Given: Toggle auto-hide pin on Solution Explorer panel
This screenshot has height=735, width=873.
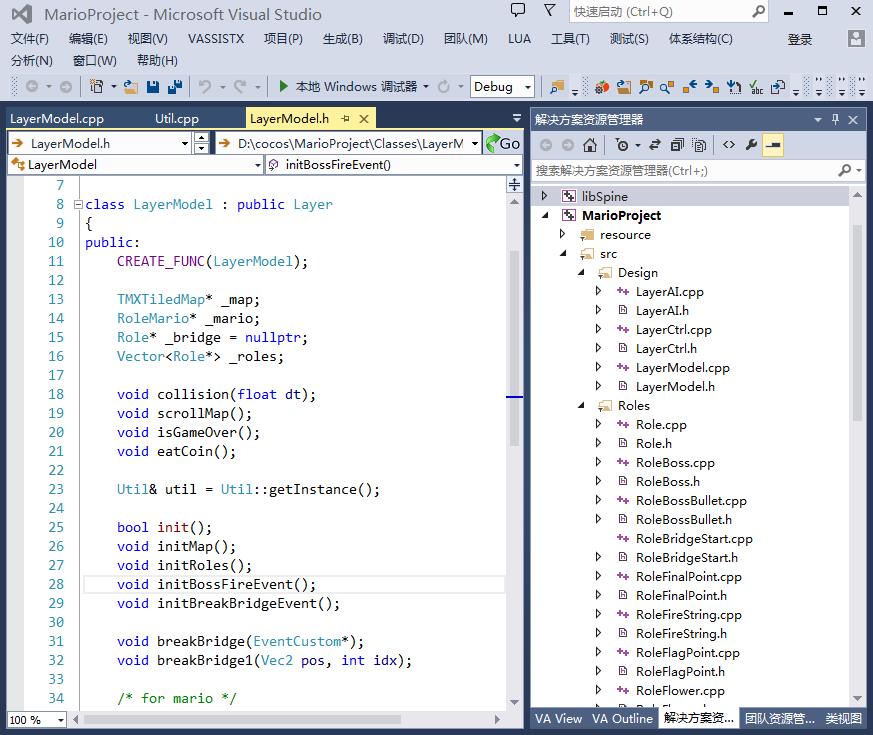Looking at the screenshot, I should [835, 119].
